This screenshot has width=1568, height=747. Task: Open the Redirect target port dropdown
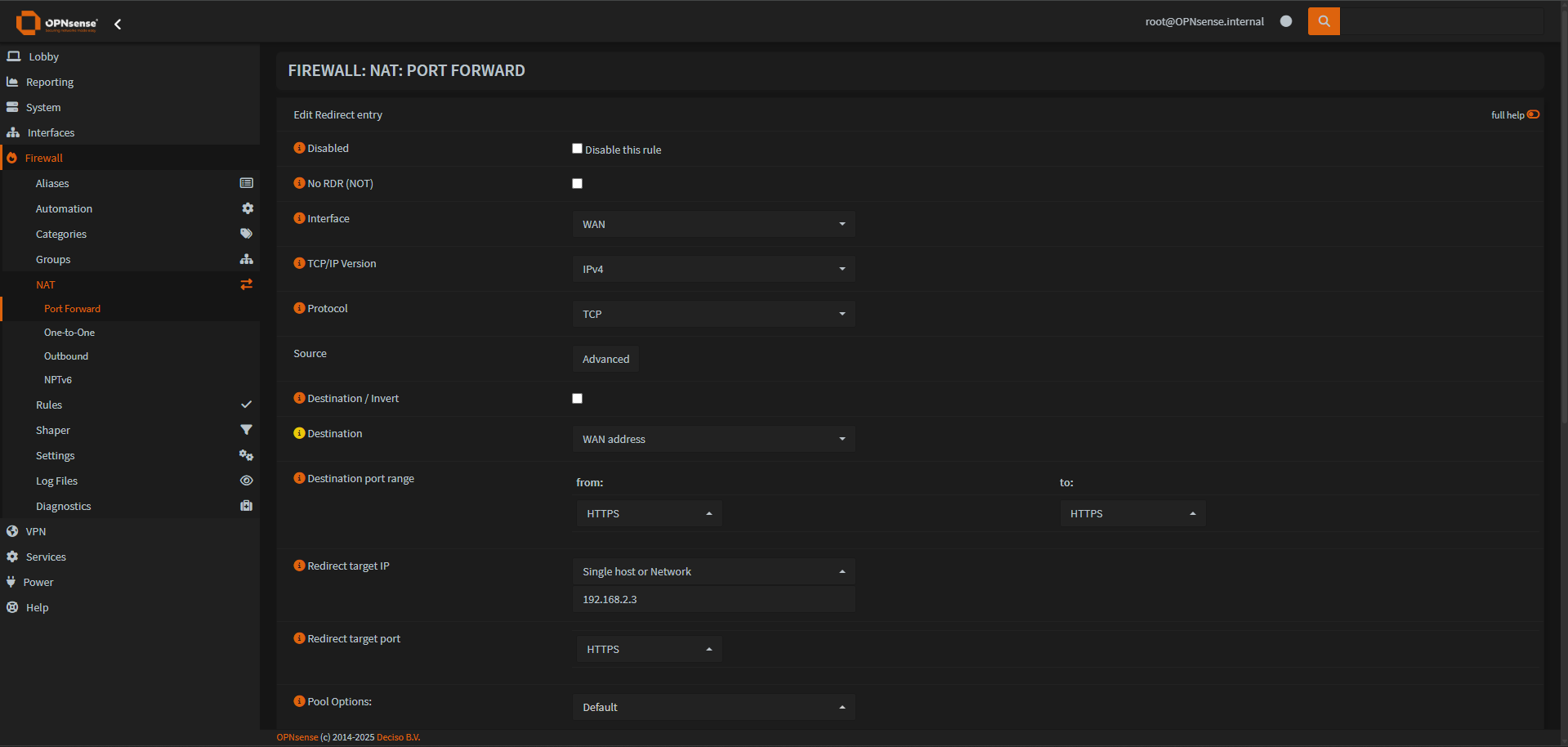tap(649, 649)
